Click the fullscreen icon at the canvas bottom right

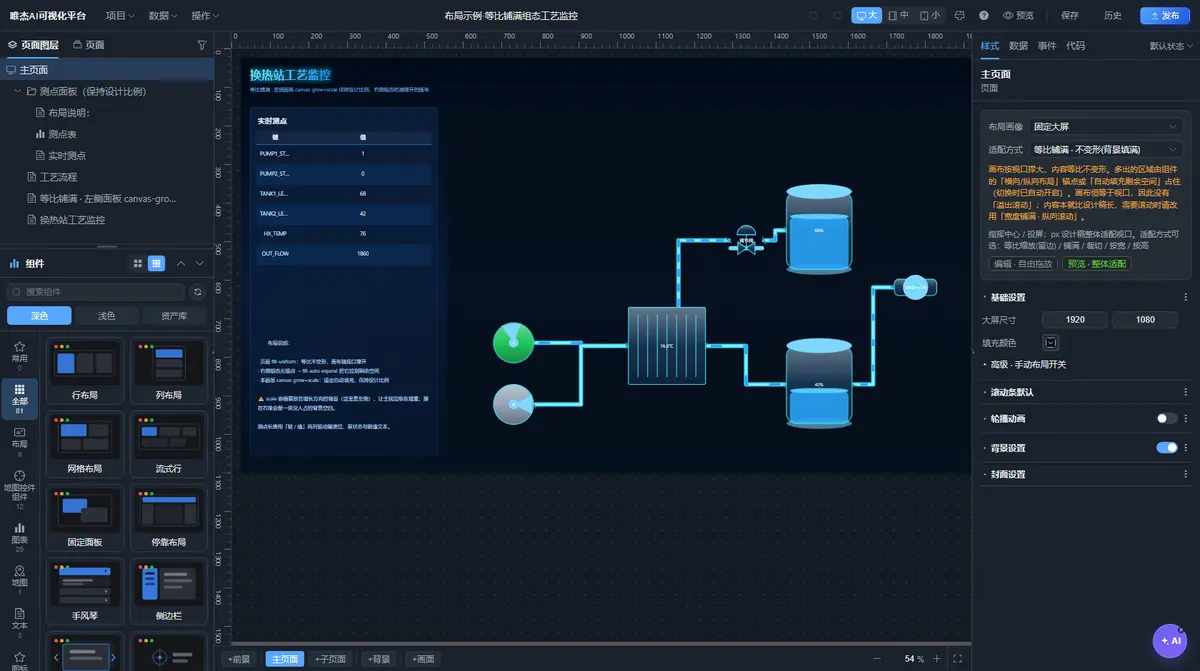pos(957,659)
